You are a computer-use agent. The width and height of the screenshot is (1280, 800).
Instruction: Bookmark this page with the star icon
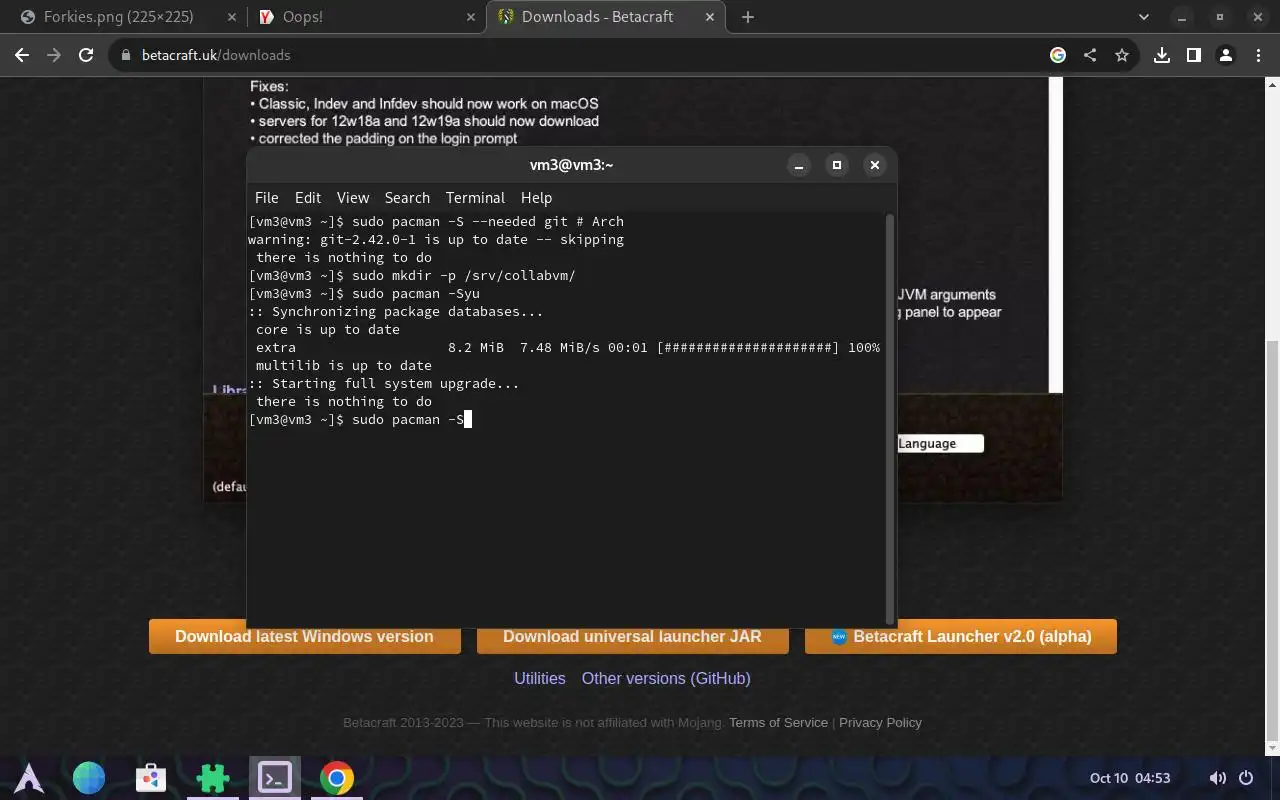1122,55
